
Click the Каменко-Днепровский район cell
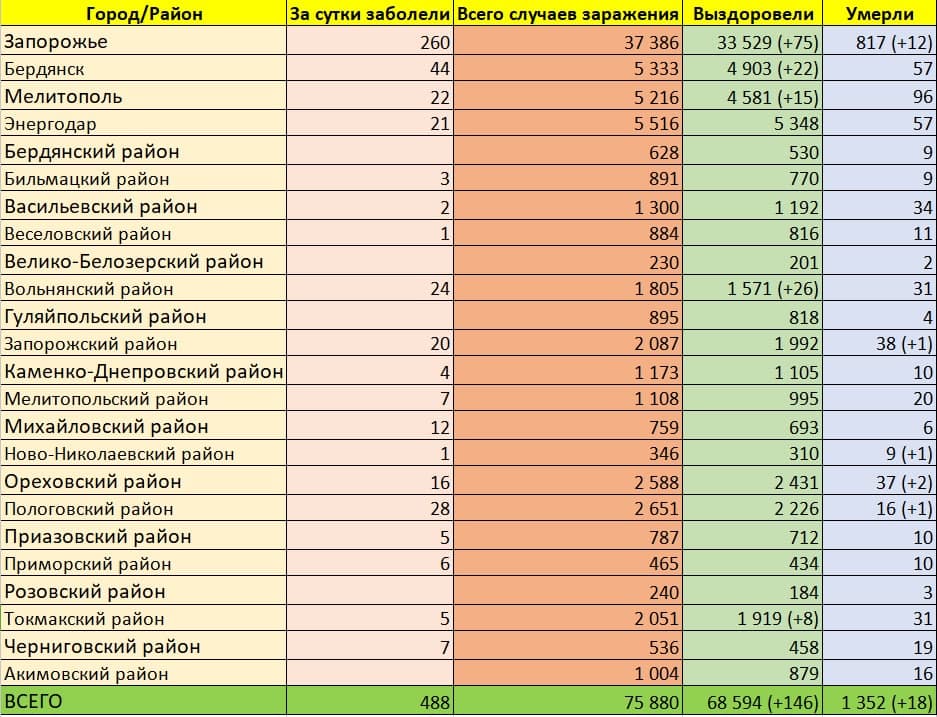(144, 372)
